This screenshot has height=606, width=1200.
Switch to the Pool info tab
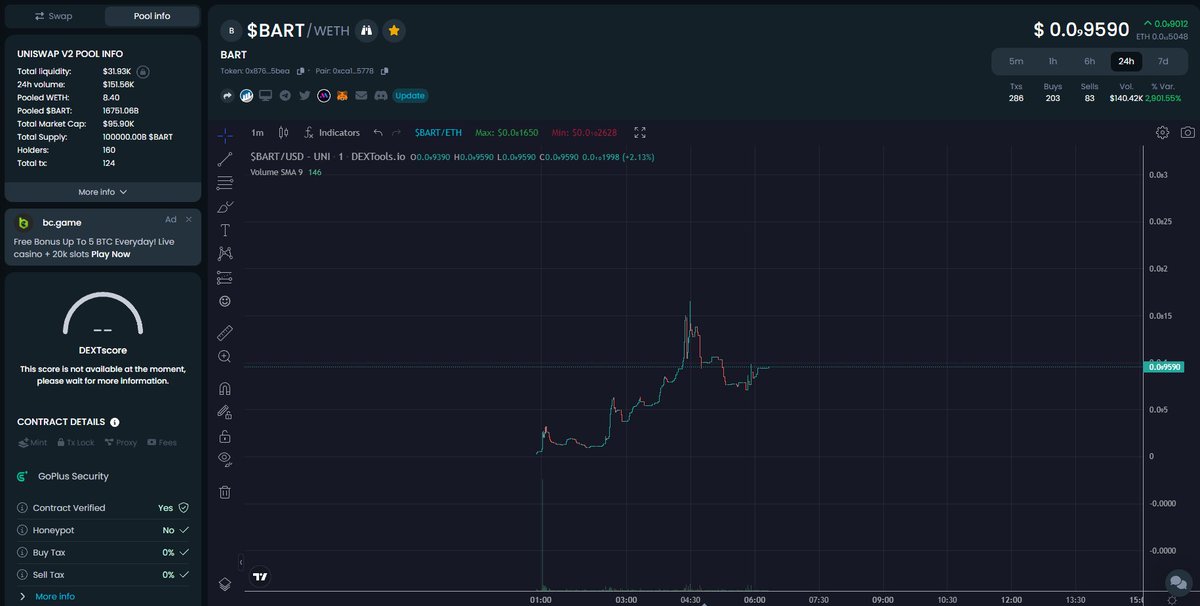click(152, 16)
